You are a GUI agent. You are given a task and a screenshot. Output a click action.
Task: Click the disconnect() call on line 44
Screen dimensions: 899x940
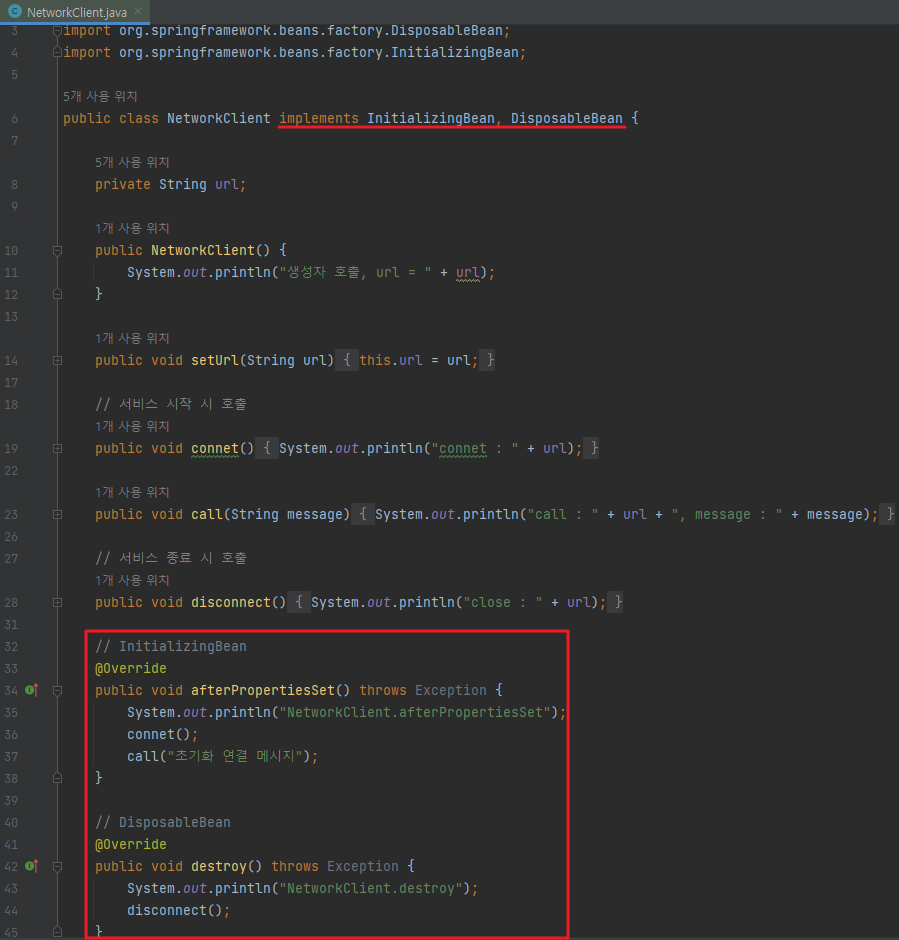click(174, 911)
